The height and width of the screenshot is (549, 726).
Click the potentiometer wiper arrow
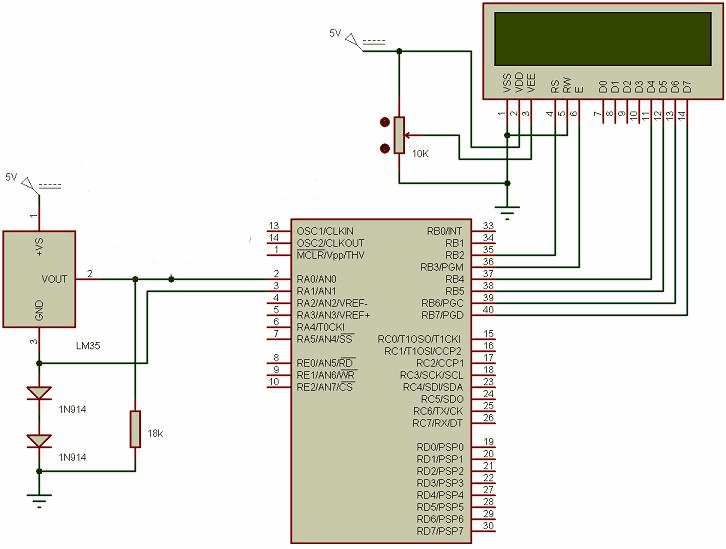click(x=412, y=135)
